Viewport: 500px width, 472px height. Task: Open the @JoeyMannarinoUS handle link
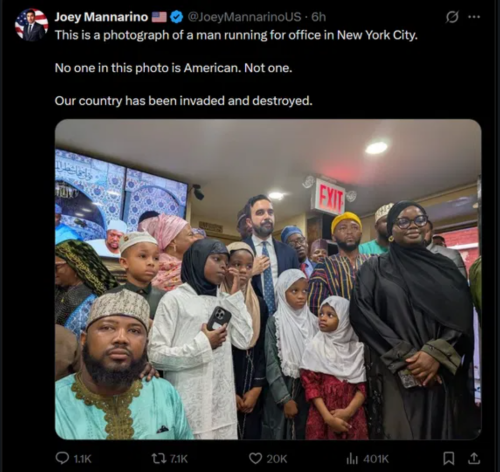244,17
